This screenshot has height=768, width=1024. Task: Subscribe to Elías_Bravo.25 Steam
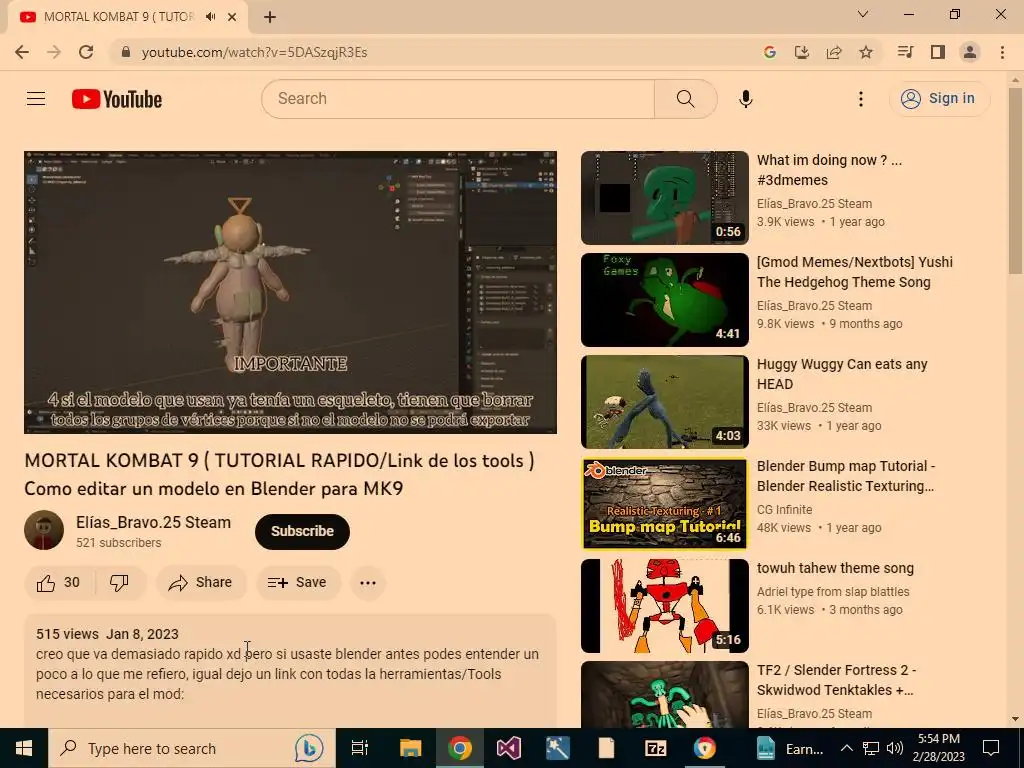(x=302, y=532)
